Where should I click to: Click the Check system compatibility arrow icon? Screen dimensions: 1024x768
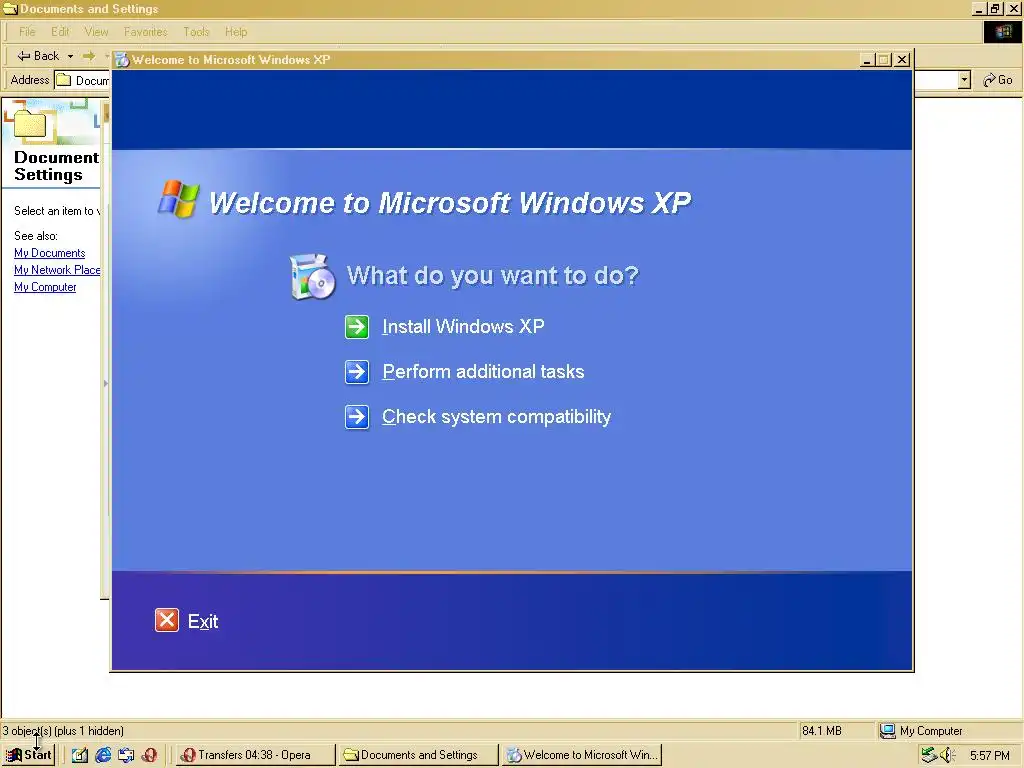click(x=357, y=417)
